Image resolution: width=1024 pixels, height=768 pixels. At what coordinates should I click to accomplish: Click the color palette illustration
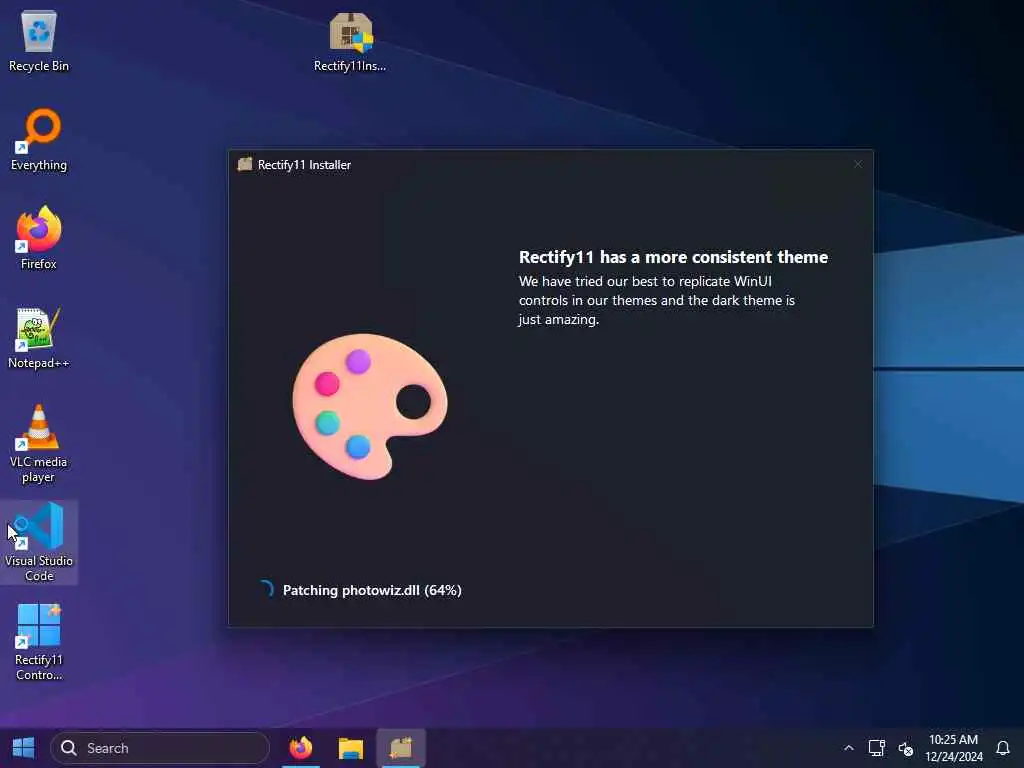tap(370, 406)
